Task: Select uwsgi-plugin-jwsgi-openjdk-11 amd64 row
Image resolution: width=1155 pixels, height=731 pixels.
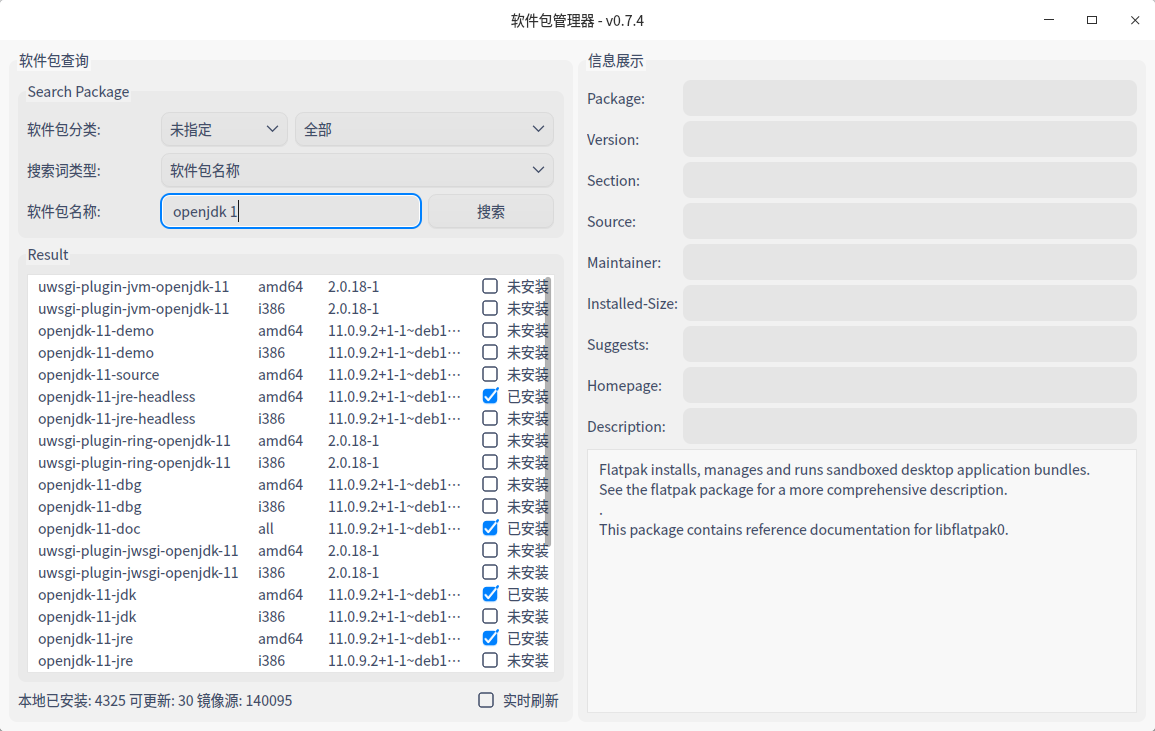Action: [x=138, y=551]
